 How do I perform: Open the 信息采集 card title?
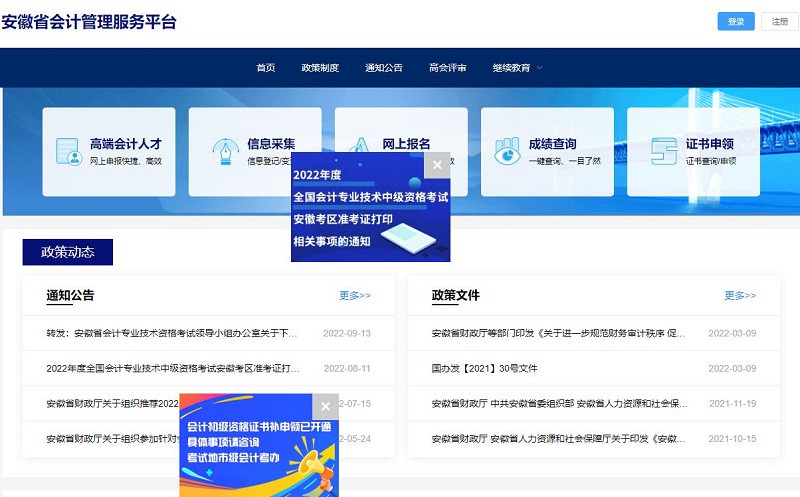point(271,144)
